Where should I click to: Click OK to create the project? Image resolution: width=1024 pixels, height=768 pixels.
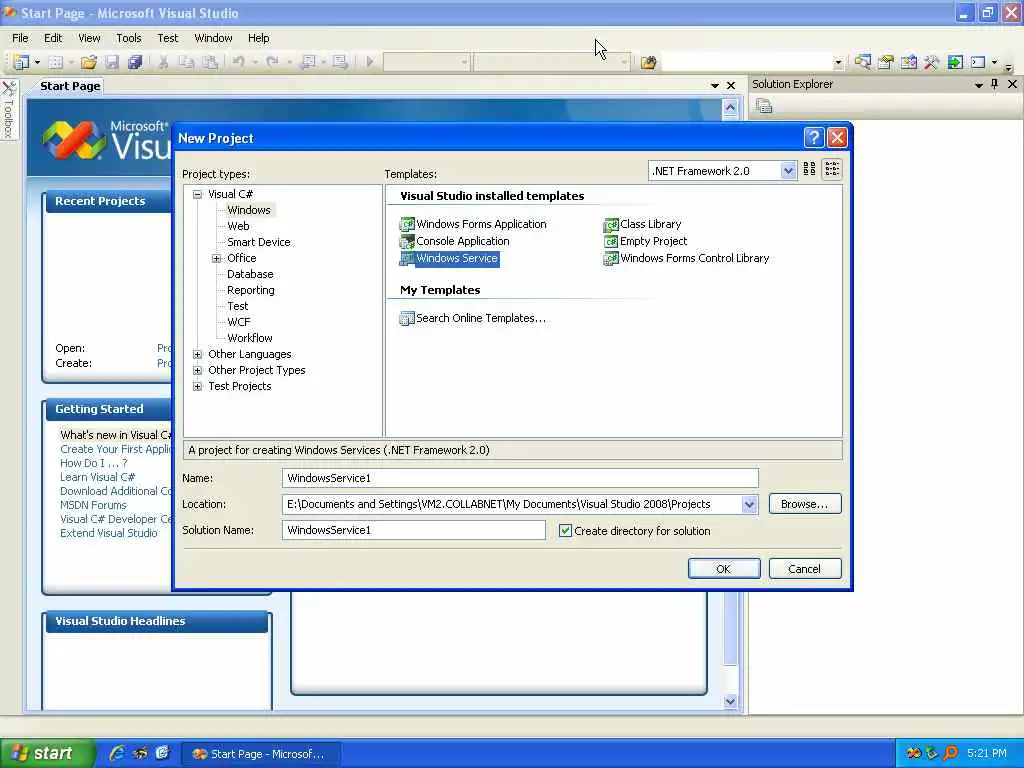[x=724, y=569]
